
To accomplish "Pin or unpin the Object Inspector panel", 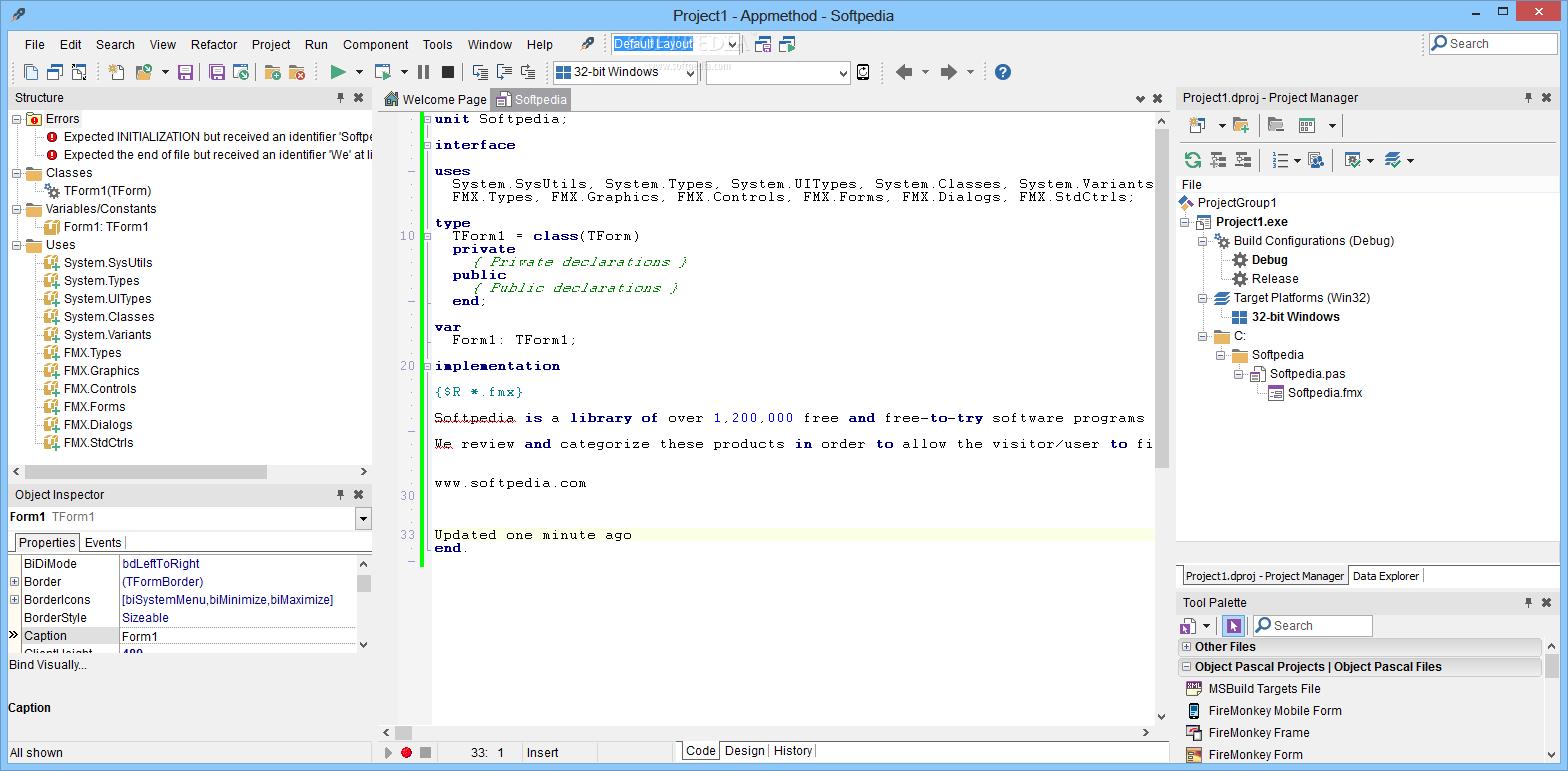I will click(x=340, y=495).
